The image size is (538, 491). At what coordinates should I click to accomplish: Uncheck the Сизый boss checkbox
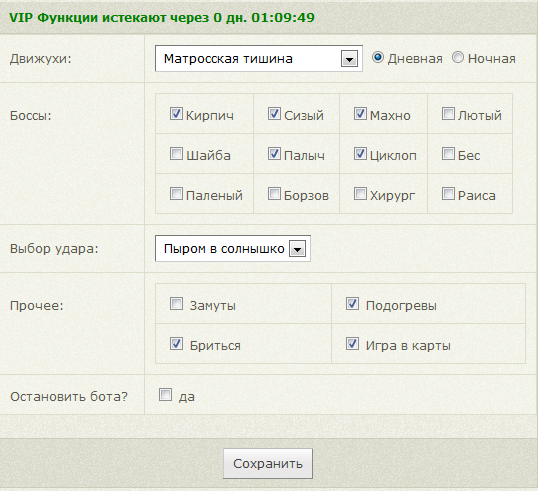coord(274,113)
